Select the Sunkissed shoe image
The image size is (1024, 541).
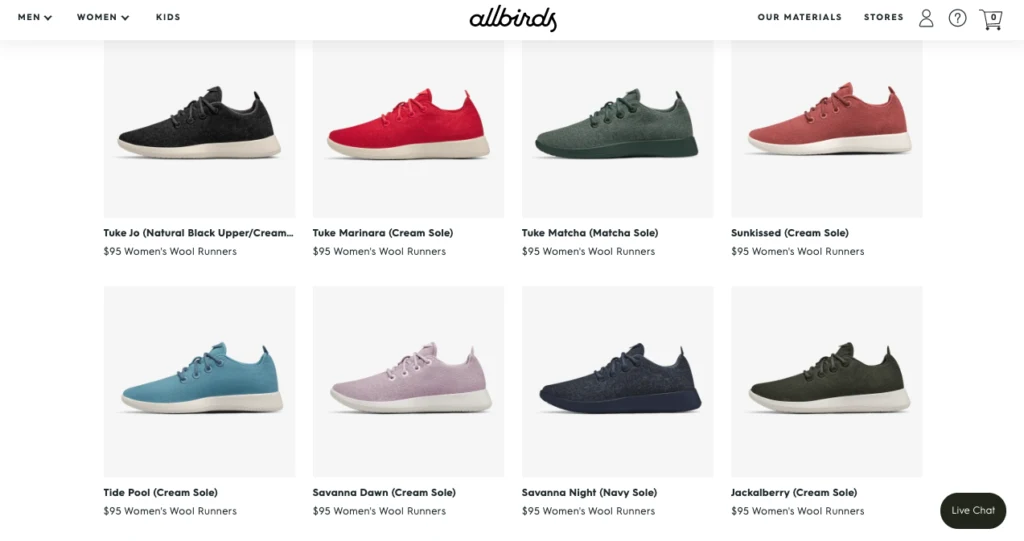pyautogui.click(x=827, y=129)
